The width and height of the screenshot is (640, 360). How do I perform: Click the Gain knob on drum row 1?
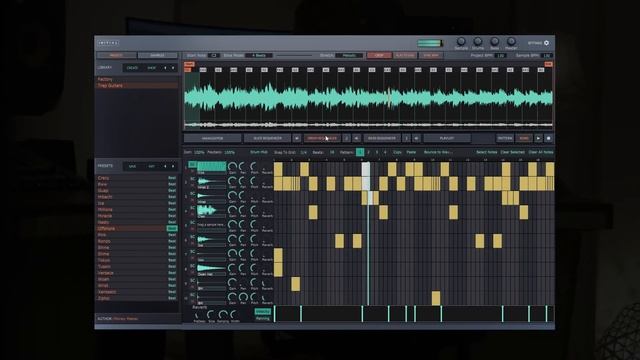coord(232,166)
